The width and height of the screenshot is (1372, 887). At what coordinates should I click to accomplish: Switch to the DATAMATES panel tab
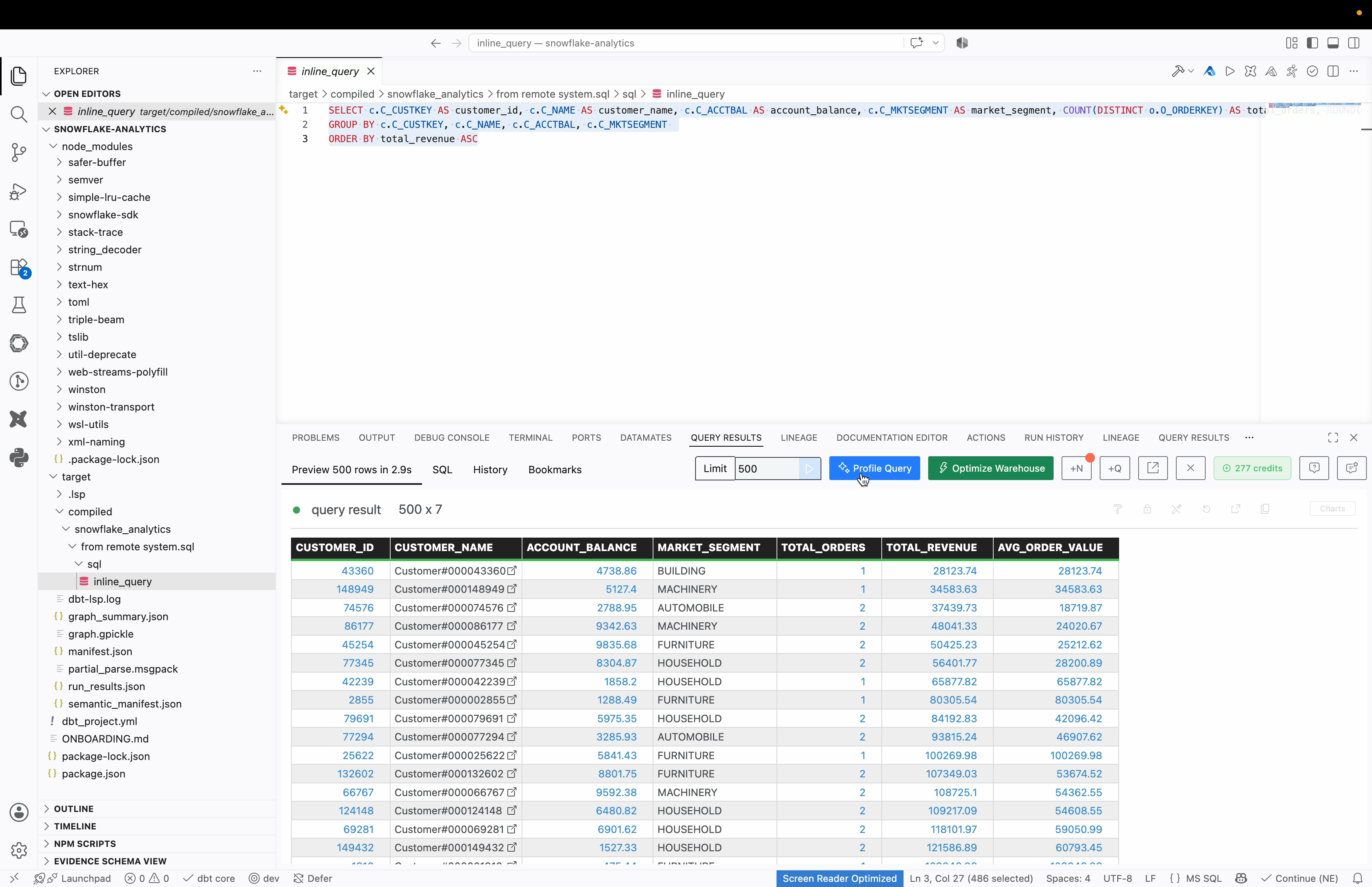pyautogui.click(x=646, y=438)
